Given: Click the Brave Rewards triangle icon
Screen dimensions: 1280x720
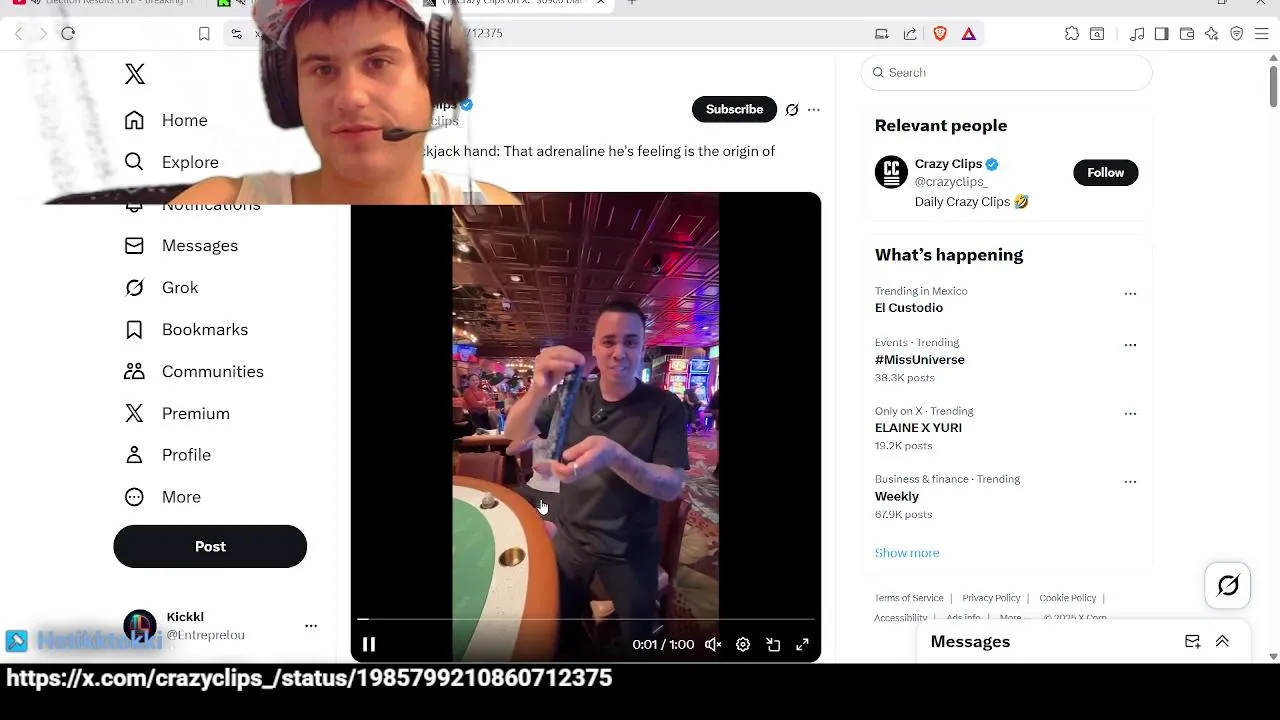Looking at the screenshot, I should click(969, 34).
